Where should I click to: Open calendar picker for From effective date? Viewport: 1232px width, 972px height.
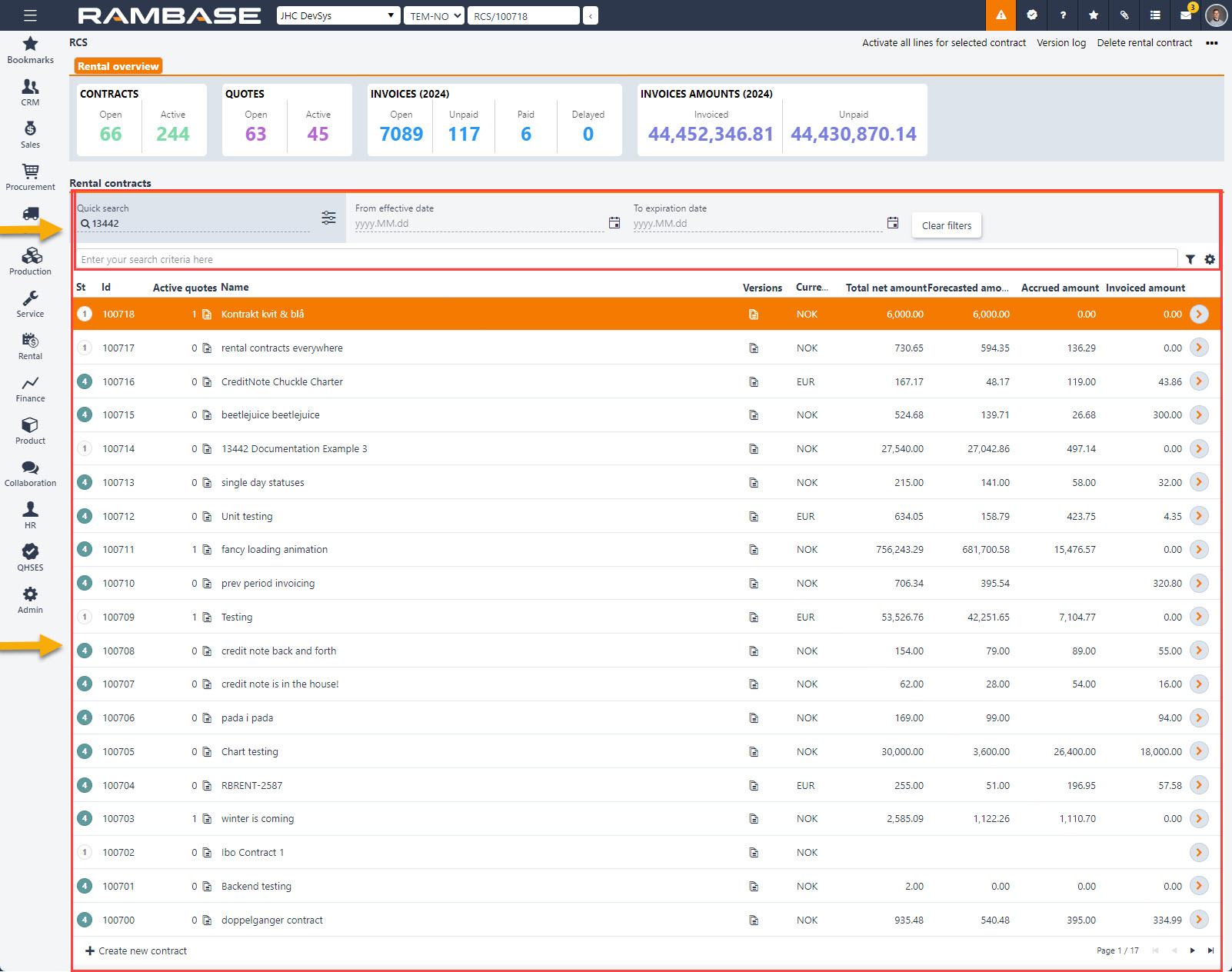pyautogui.click(x=614, y=223)
